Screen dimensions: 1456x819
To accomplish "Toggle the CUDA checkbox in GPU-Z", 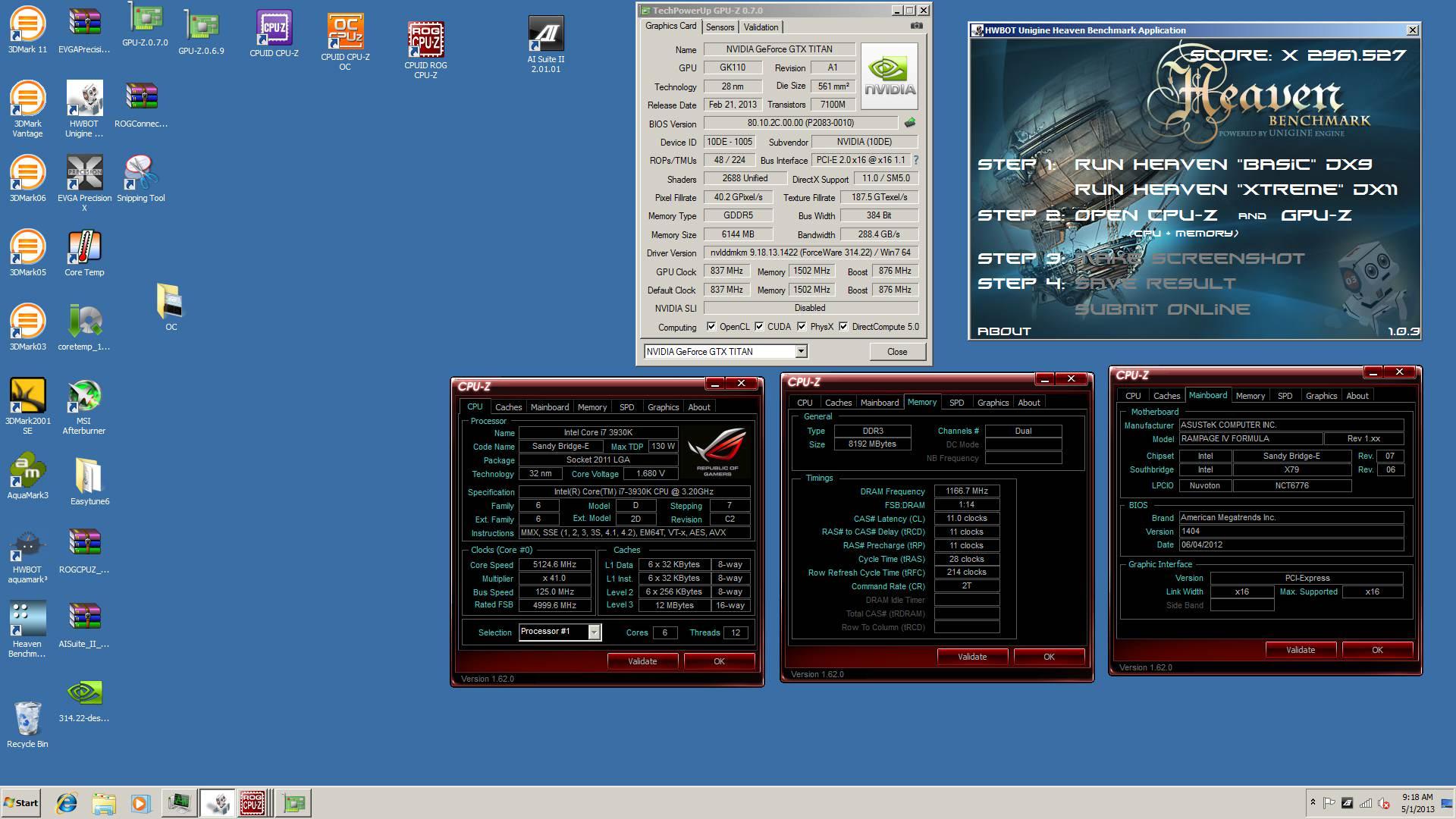I will pos(759,326).
